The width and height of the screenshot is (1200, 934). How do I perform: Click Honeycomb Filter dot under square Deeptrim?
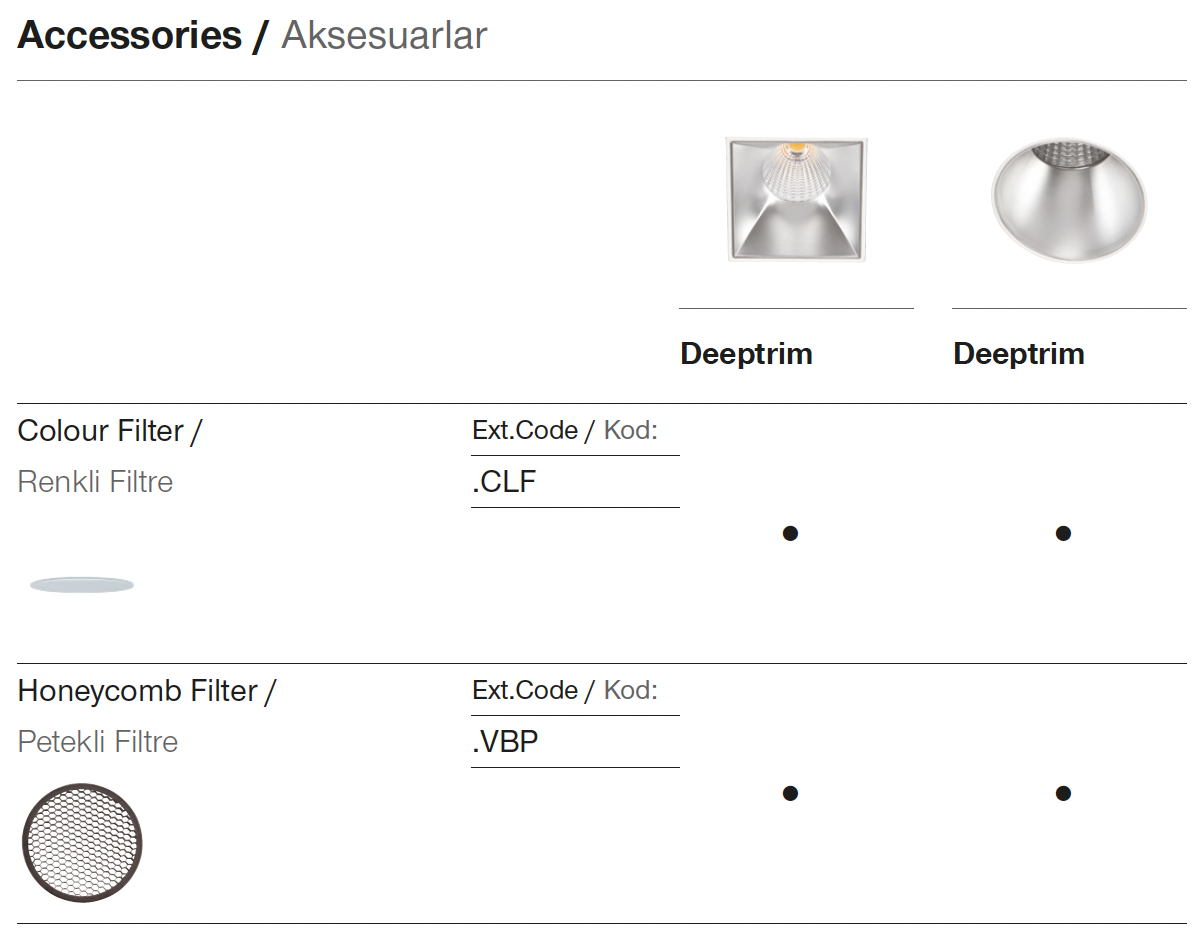click(x=790, y=793)
